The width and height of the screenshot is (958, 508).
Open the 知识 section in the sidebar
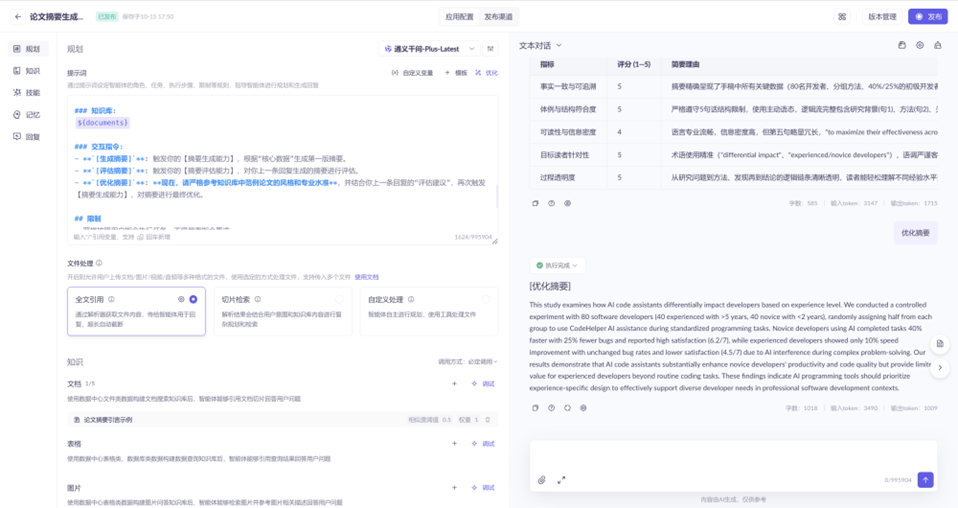tap(27, 71)
